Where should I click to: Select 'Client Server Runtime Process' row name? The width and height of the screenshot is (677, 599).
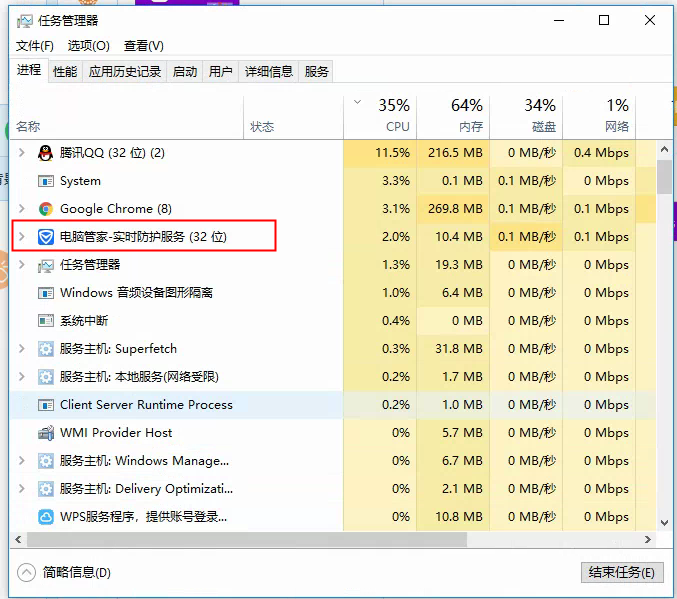(146, 405)
